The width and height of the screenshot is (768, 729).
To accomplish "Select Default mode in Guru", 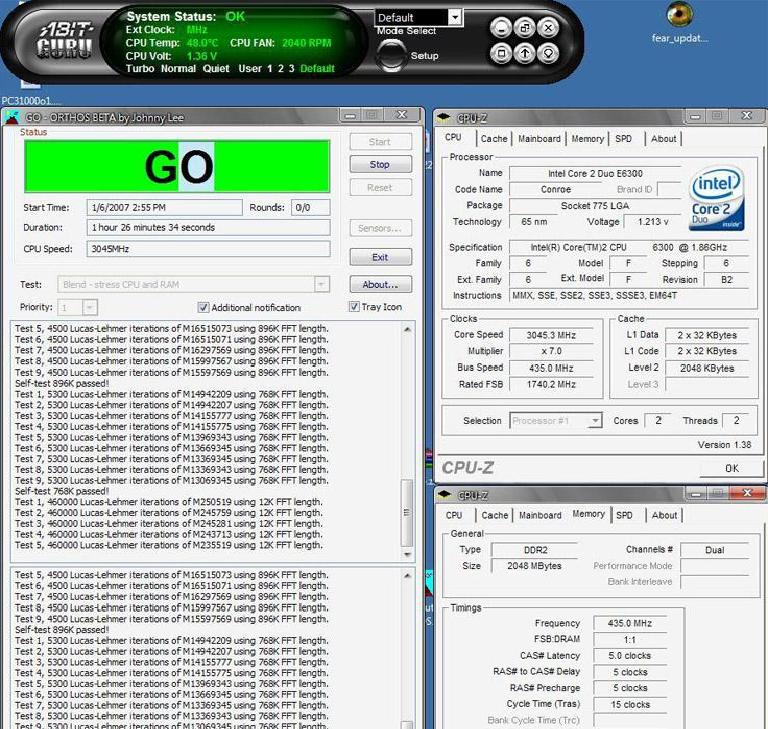I will (317, 69).
